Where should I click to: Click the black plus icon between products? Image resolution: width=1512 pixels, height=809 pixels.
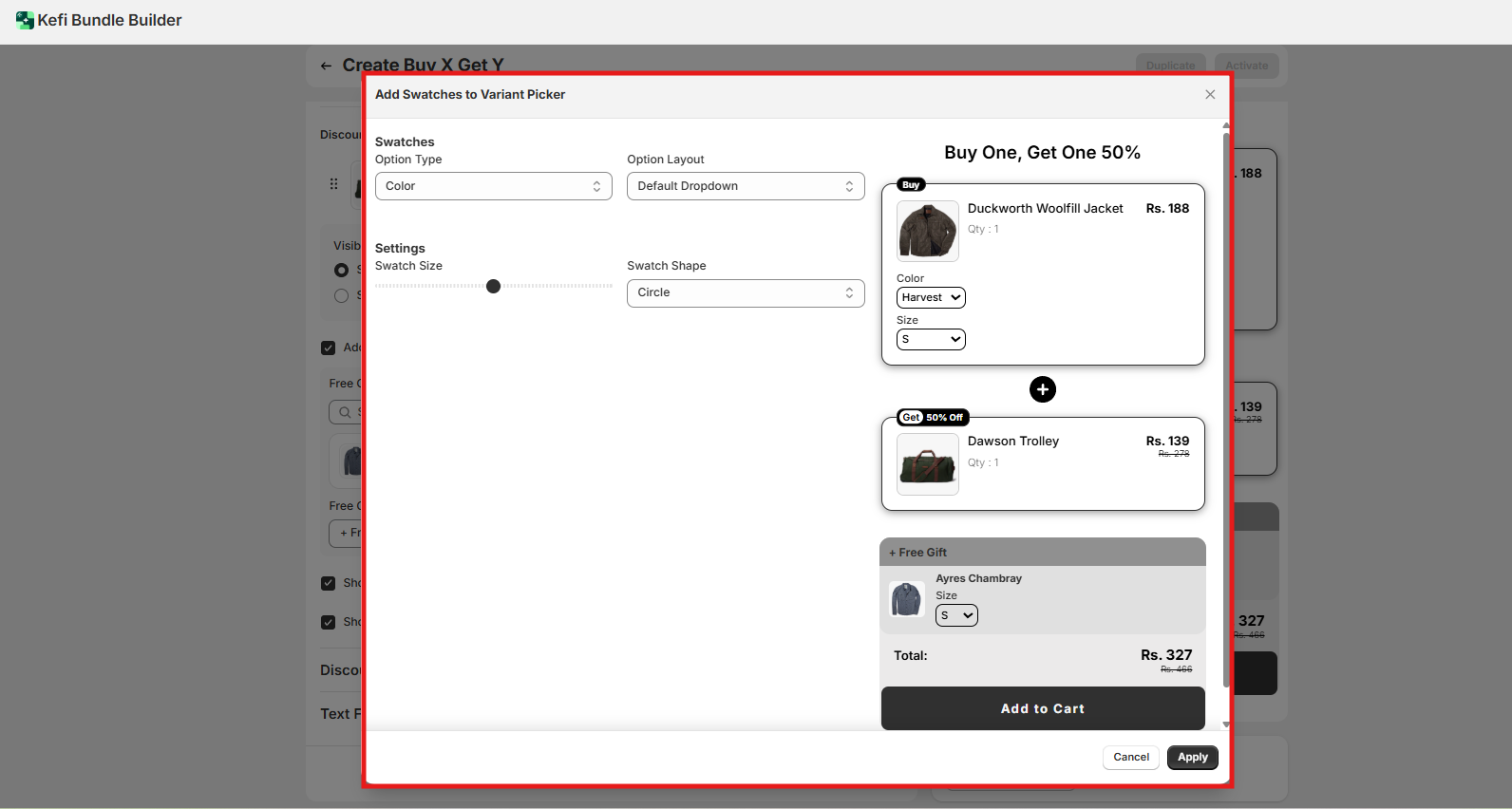coord(1043,389)
